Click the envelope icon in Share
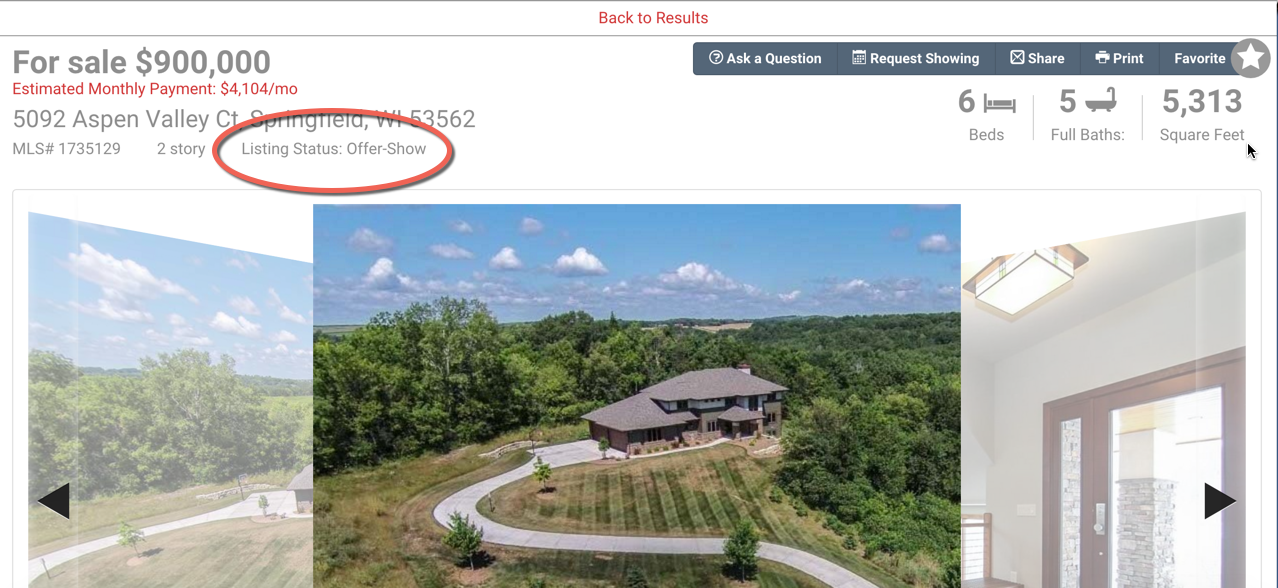The image size is (1278, 588). 1017,58
